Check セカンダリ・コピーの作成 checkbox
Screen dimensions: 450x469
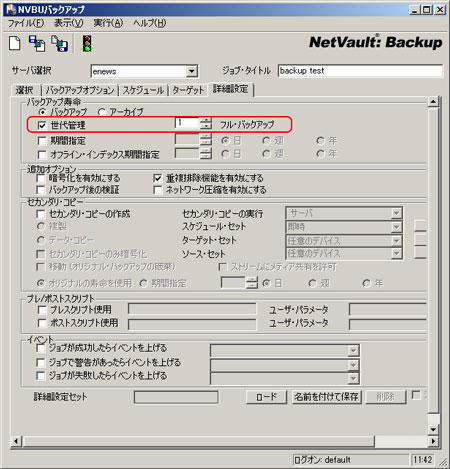tap(41, 214)
